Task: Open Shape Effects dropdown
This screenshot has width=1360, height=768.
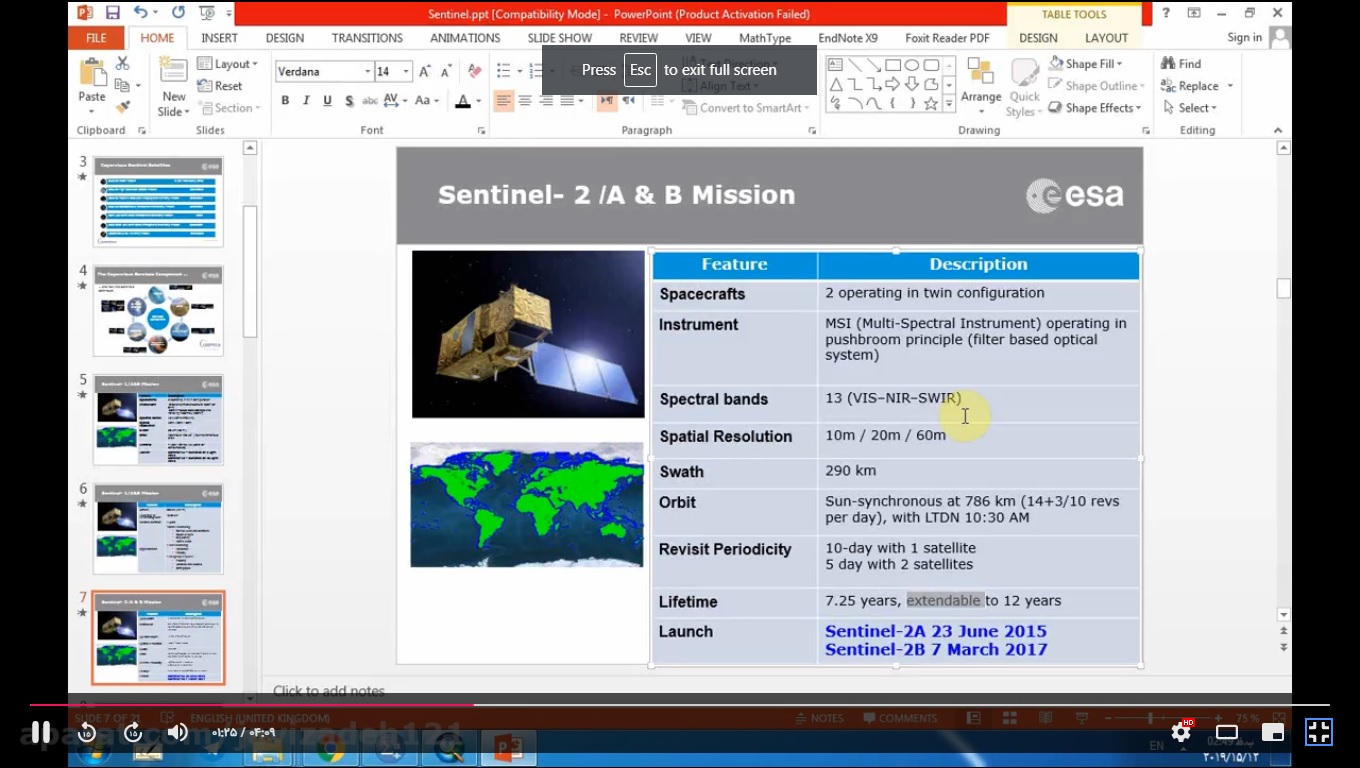Action: coord(1095,108)
